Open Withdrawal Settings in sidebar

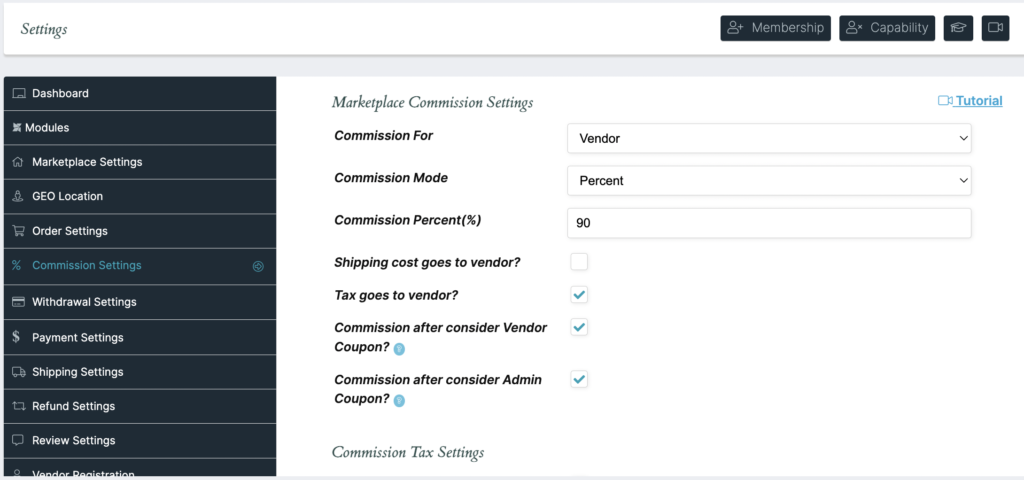tap(84, 302)
